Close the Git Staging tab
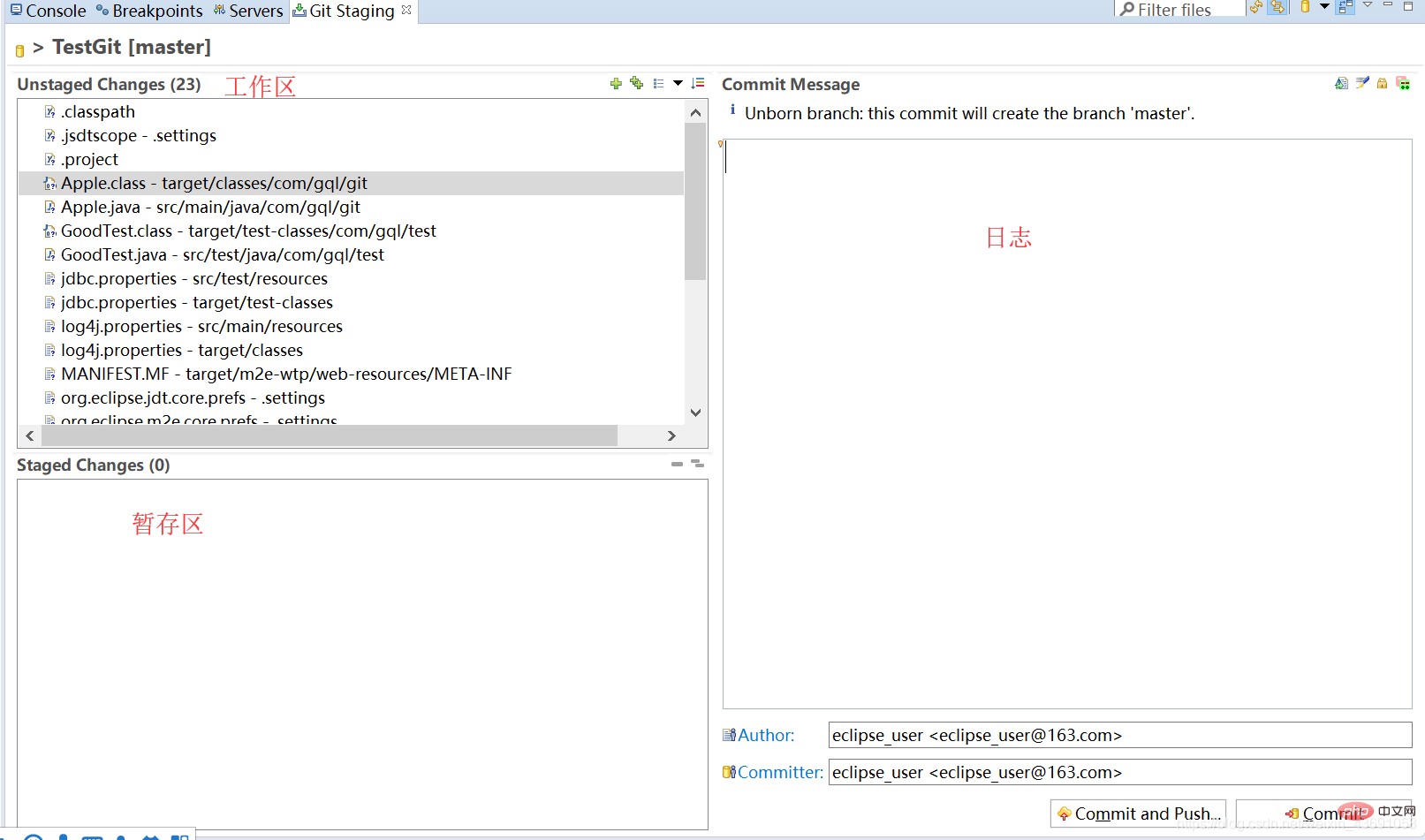Screen dimensions: 1425x840 click(406, 10)
